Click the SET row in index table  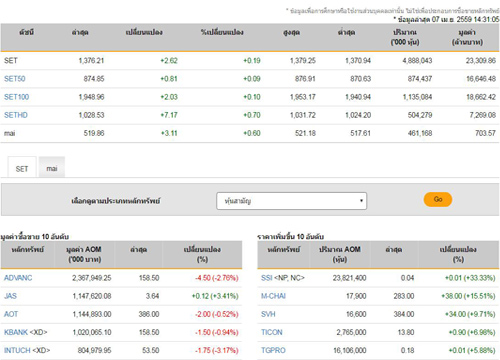250,61
